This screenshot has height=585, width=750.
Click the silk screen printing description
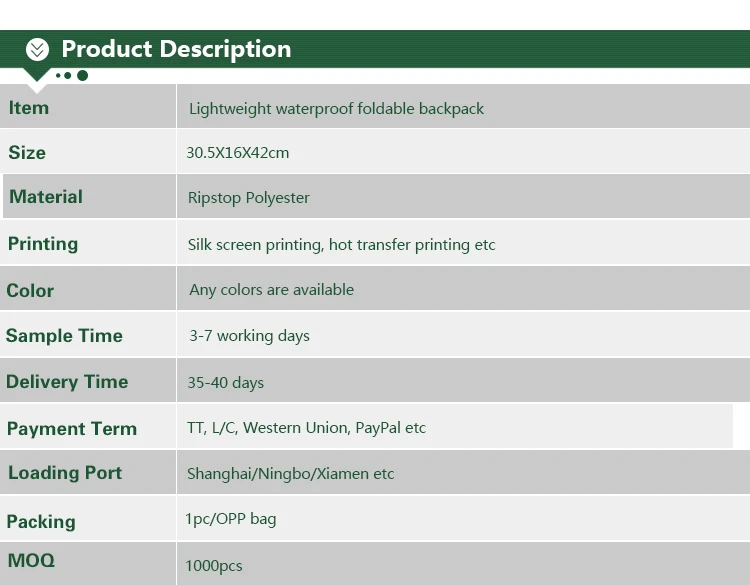coord(342,245)
